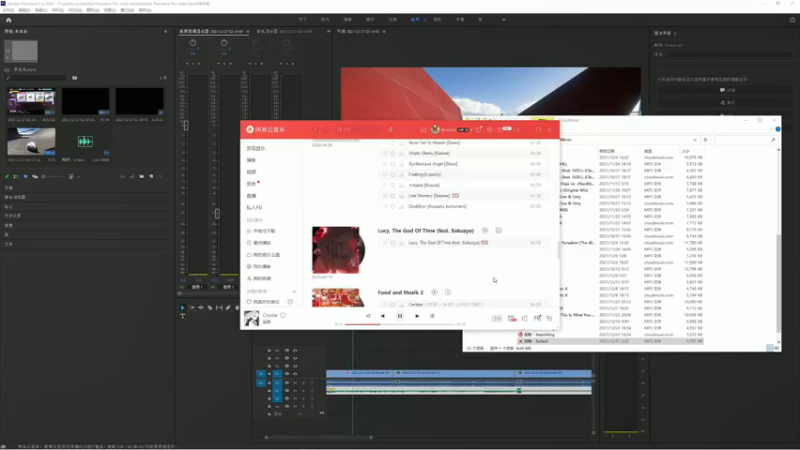This screenshot has height=450, width=800.
Task: Select the Track Select Forward tool
Action: (x=191, y=308)
